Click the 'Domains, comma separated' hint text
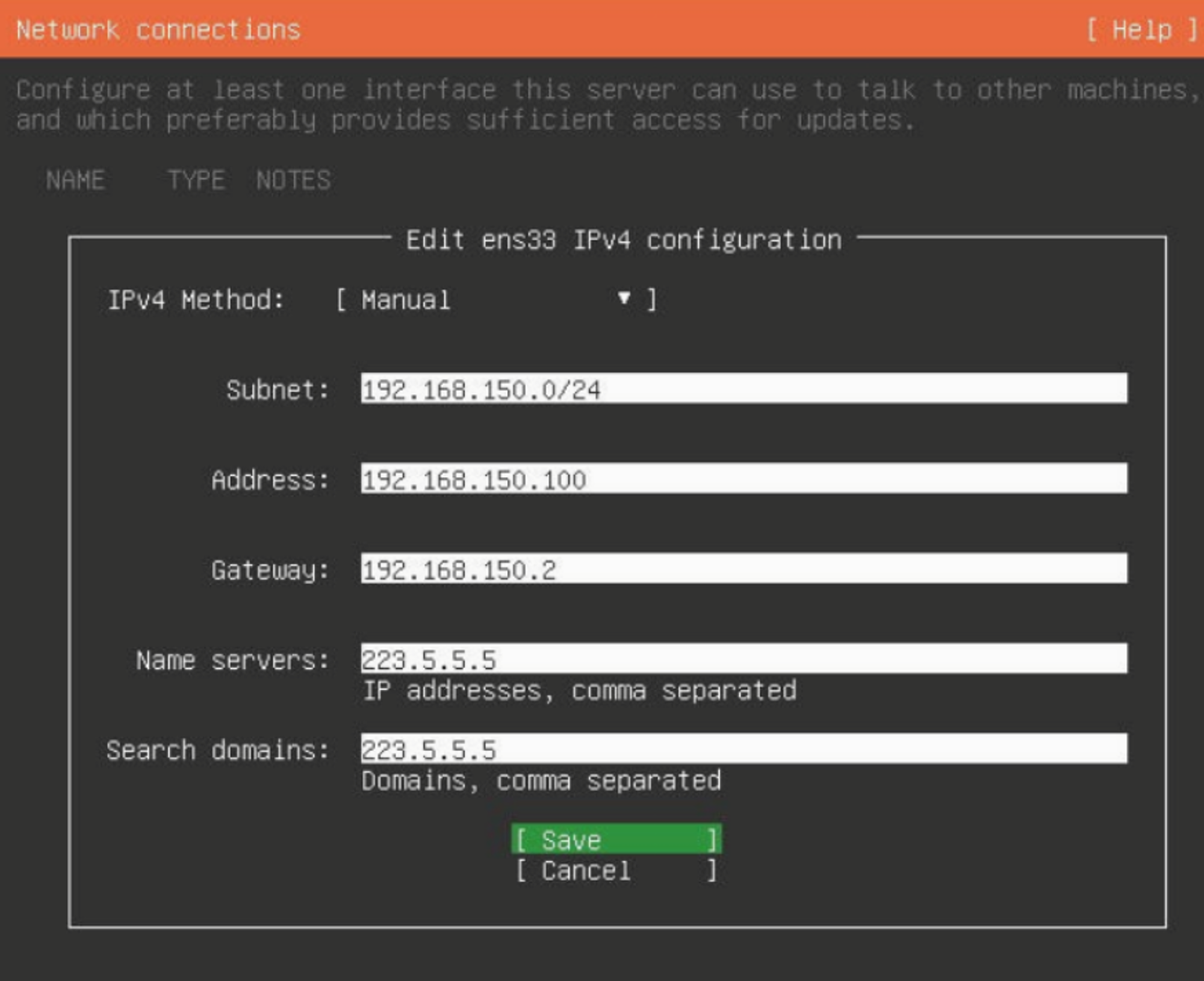Image resolution: width=1204 pixels, height=981 pixels. (x=541, y=781)
